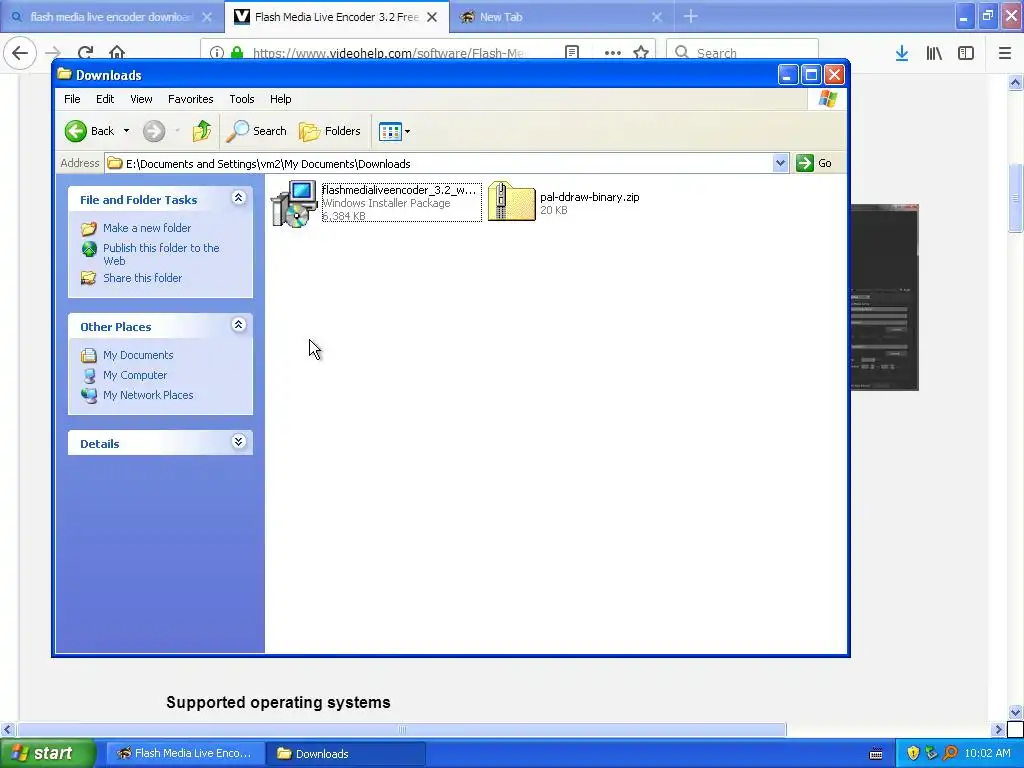Viewport: 1024px width, 768px height.
Task: Open My Network Places link
Action: click(148, 395)
